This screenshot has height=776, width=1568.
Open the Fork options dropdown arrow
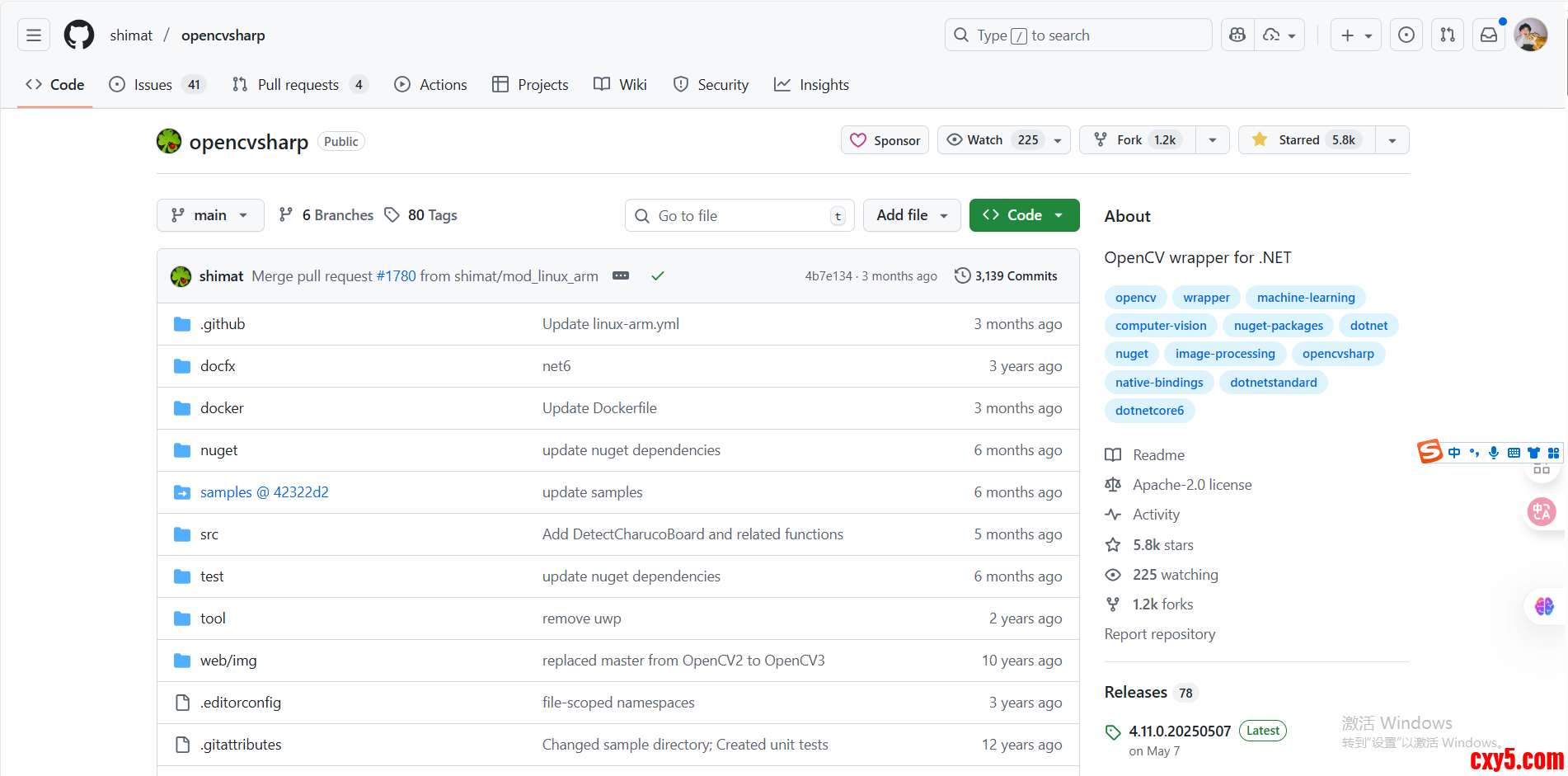[1212, 140]
